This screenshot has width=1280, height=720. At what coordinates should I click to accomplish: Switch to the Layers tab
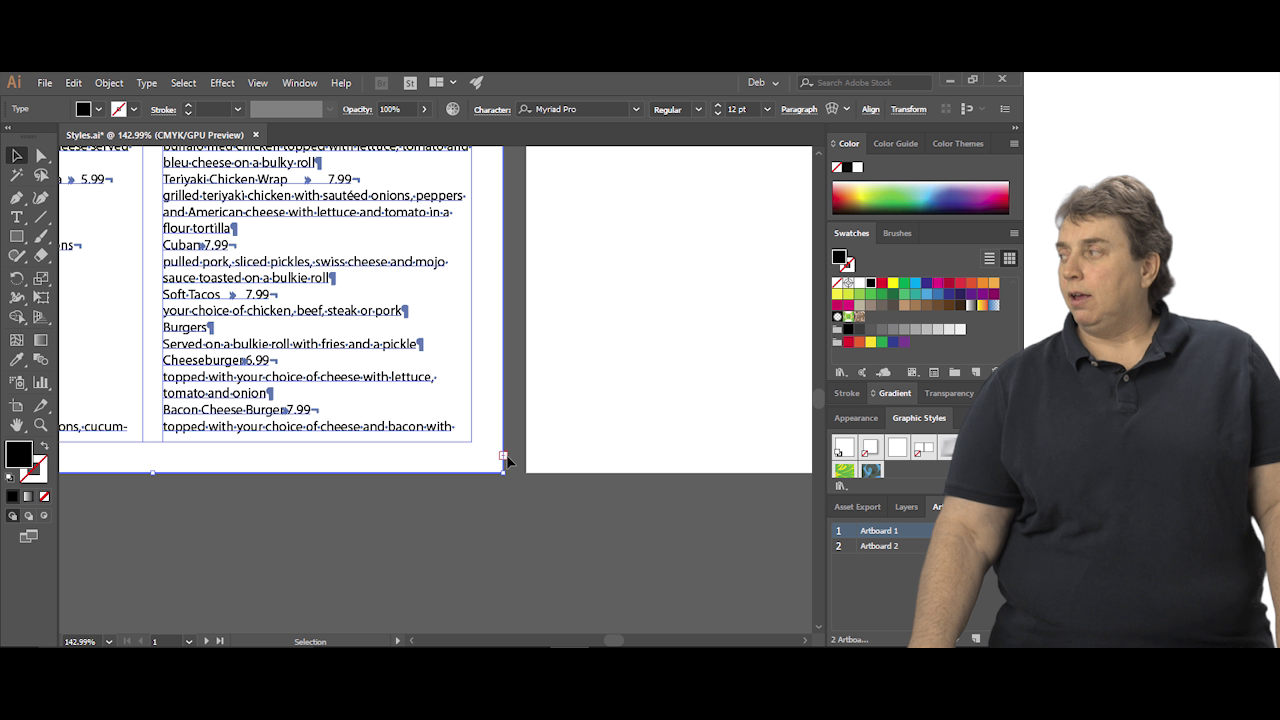(906, 507)
